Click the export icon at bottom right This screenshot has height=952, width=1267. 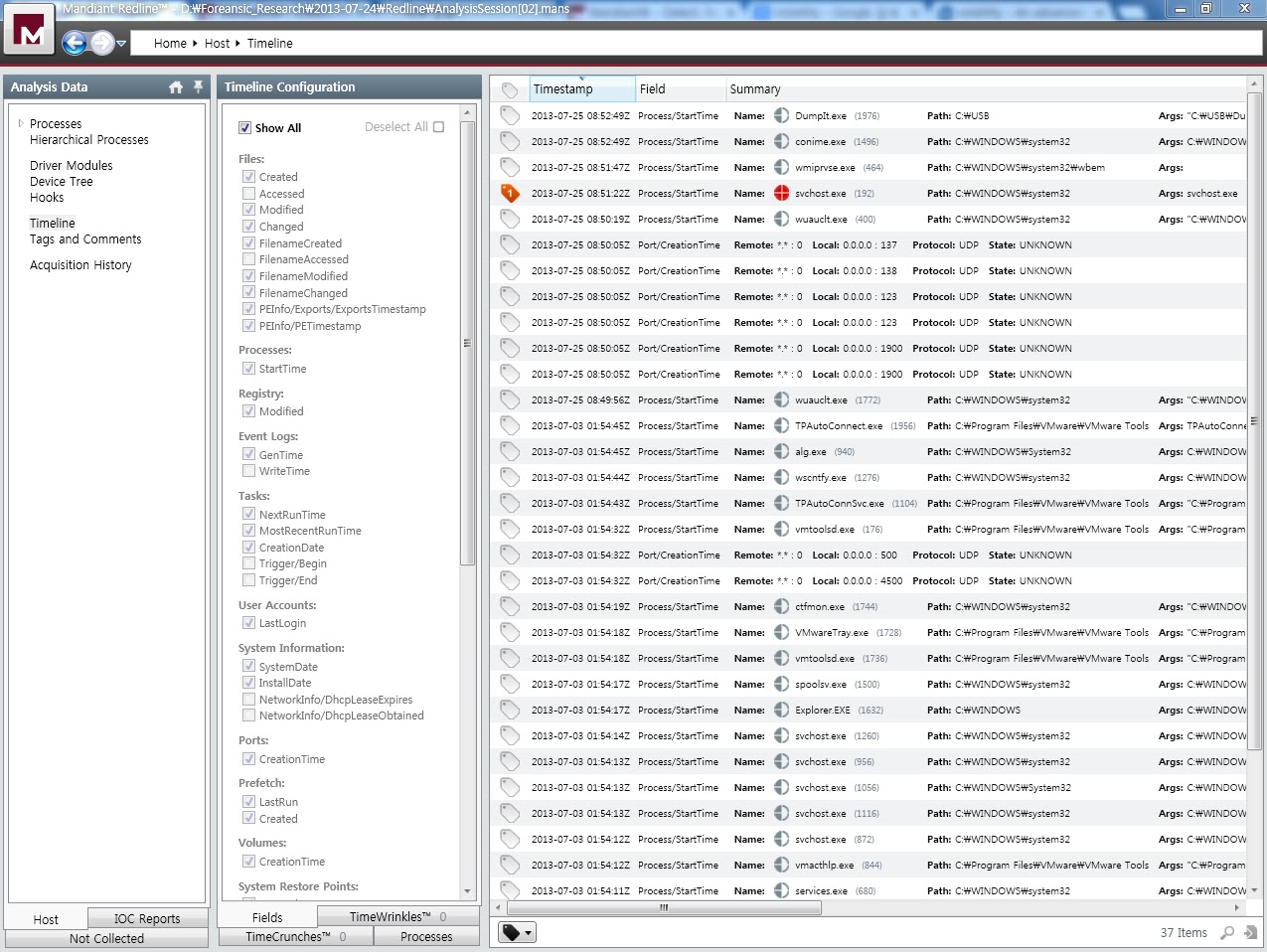click(1250, 933)
